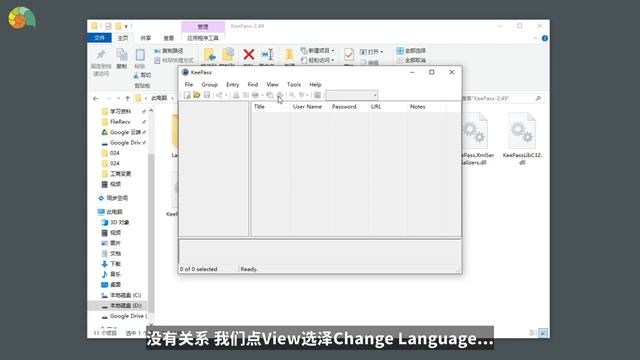Expand the Show Entries dropdown arrow in KeePass
Viewport: 640px width, 360px height.
coord(308,95)
